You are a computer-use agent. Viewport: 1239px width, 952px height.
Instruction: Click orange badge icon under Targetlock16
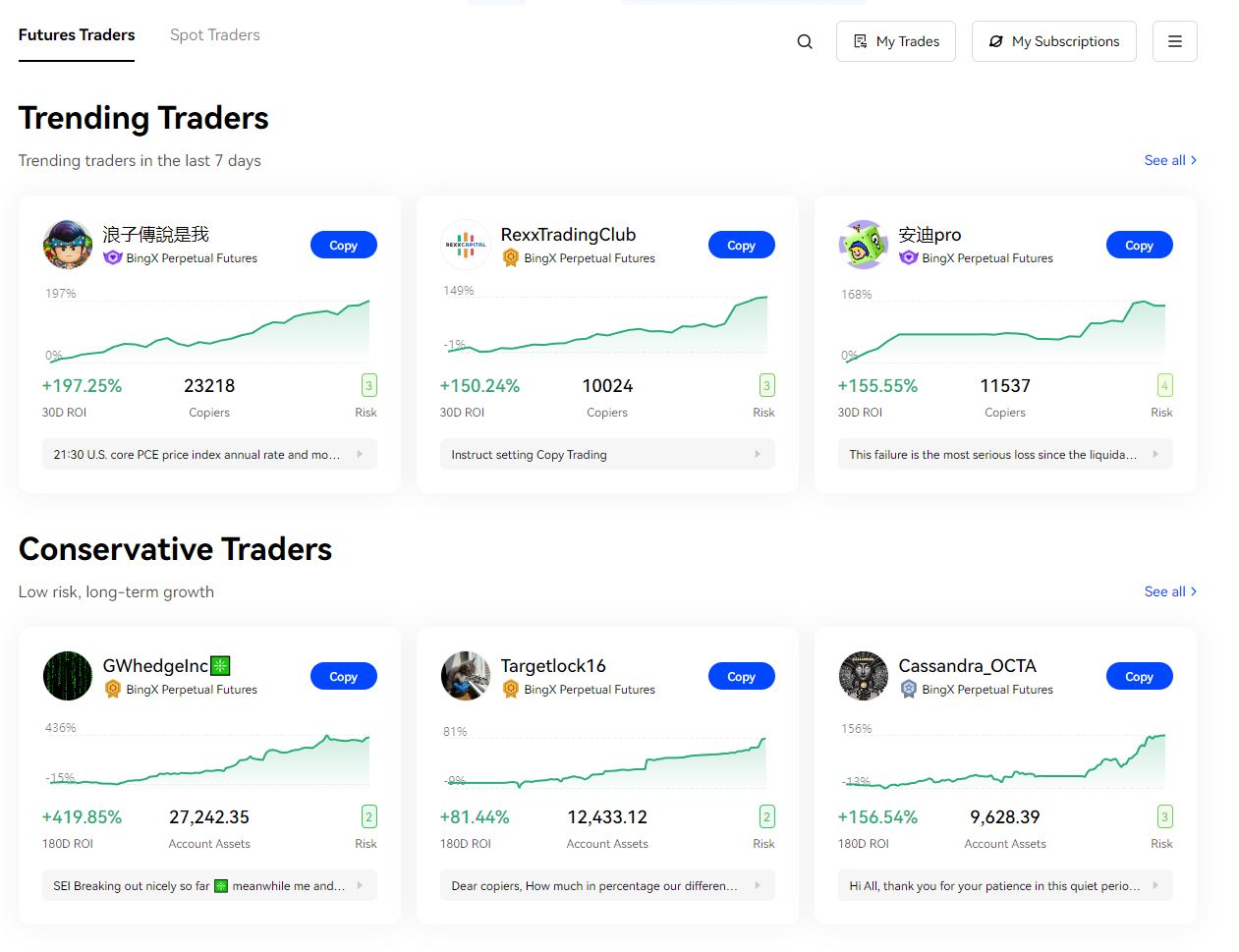click(x=511, y=689)
